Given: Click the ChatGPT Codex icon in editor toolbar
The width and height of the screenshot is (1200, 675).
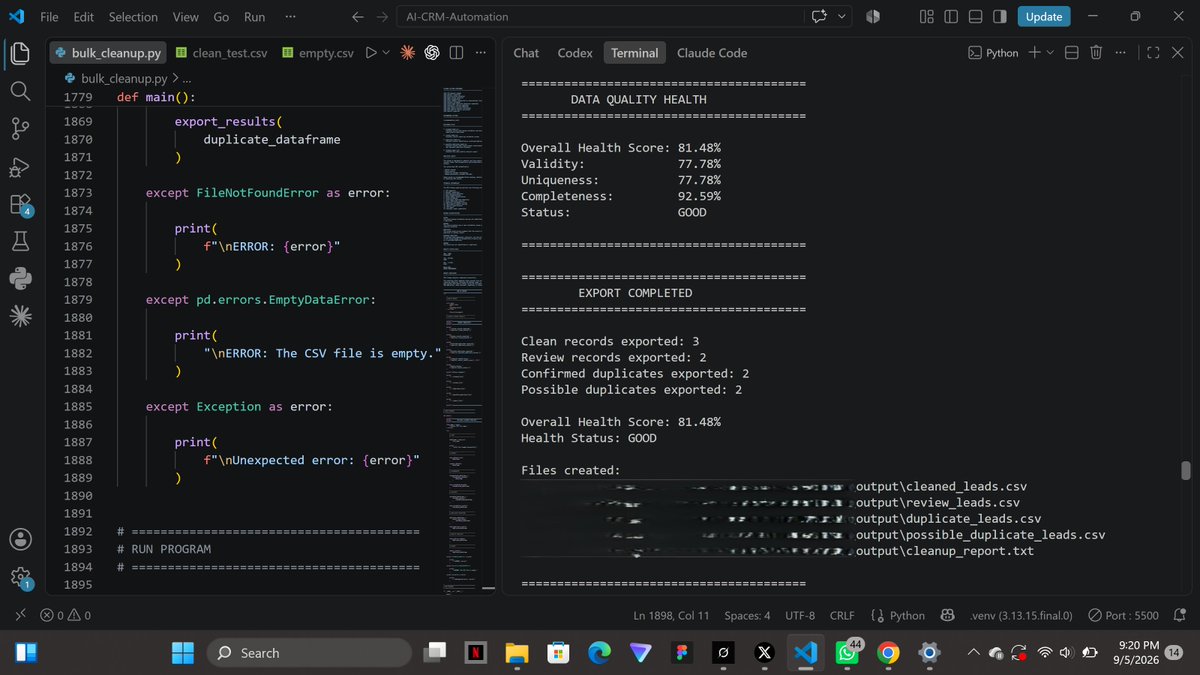Looking at the screenshot, I should click(432, 53).
